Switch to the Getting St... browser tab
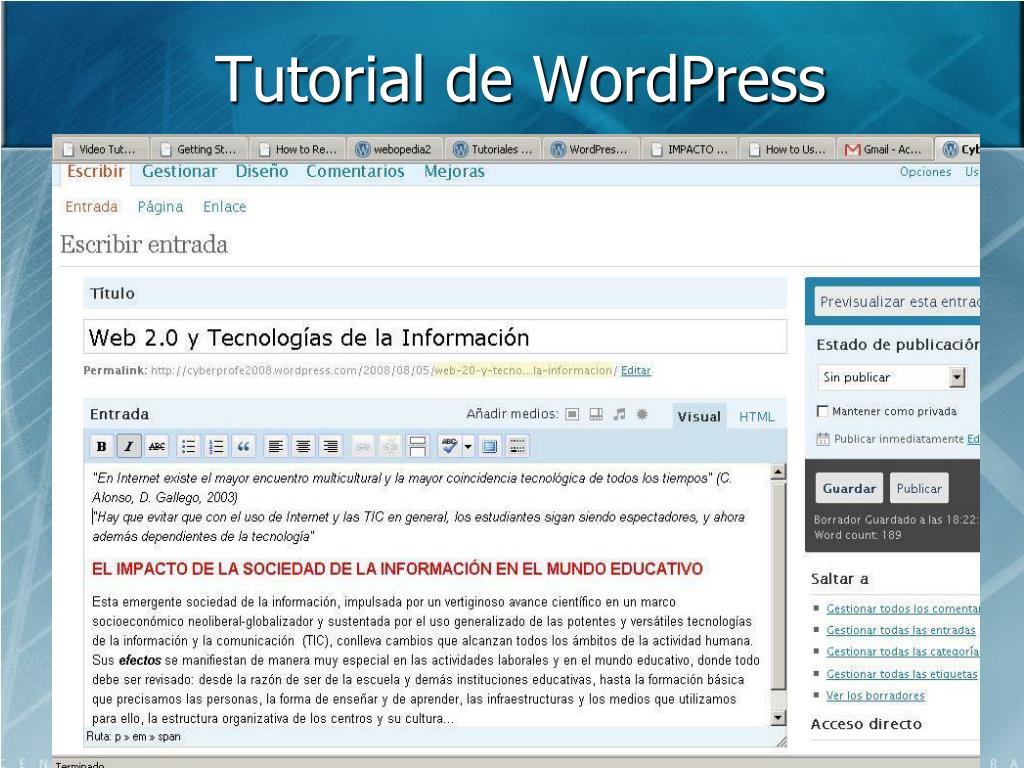 click(x=199, y=150)
